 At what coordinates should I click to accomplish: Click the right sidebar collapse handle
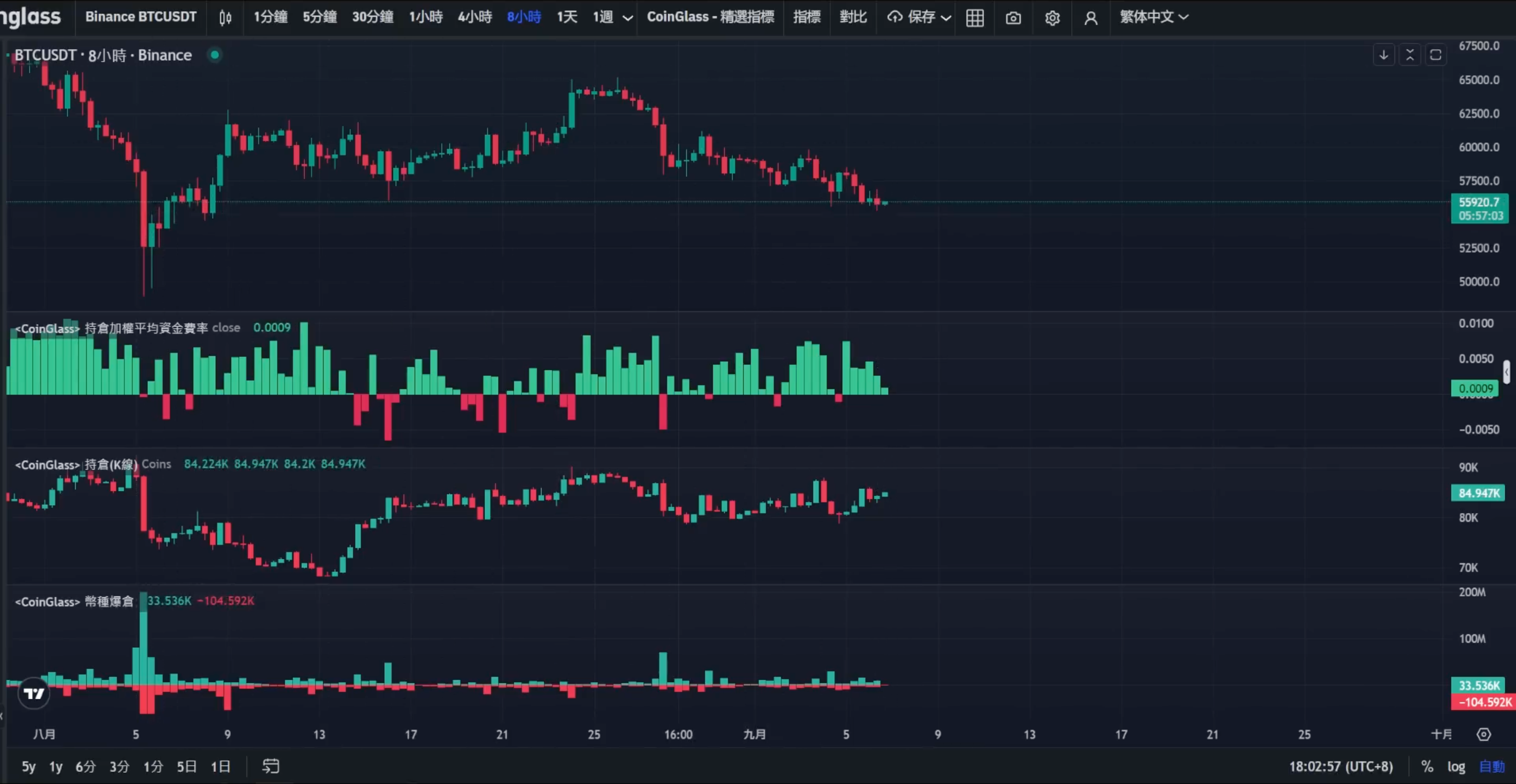(1507, 372)
